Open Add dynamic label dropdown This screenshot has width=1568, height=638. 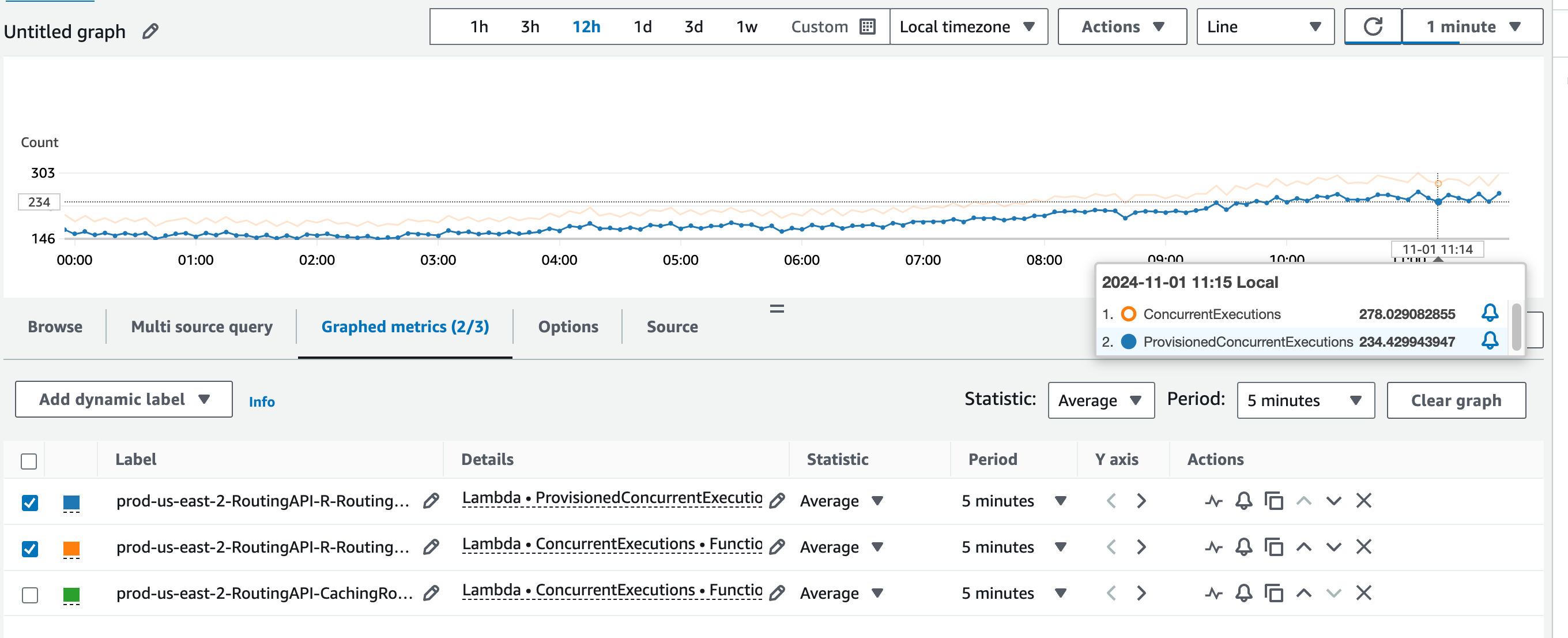click(123, 399)
